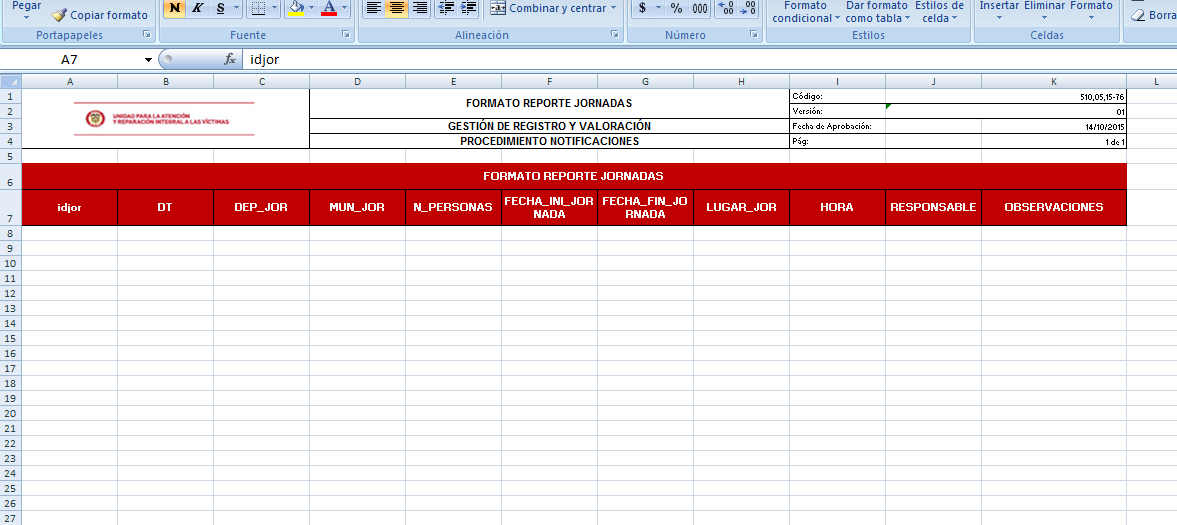The image size is (1177, 525).
Task: Open font color dropdown arrow
Action: pos(345,8)
